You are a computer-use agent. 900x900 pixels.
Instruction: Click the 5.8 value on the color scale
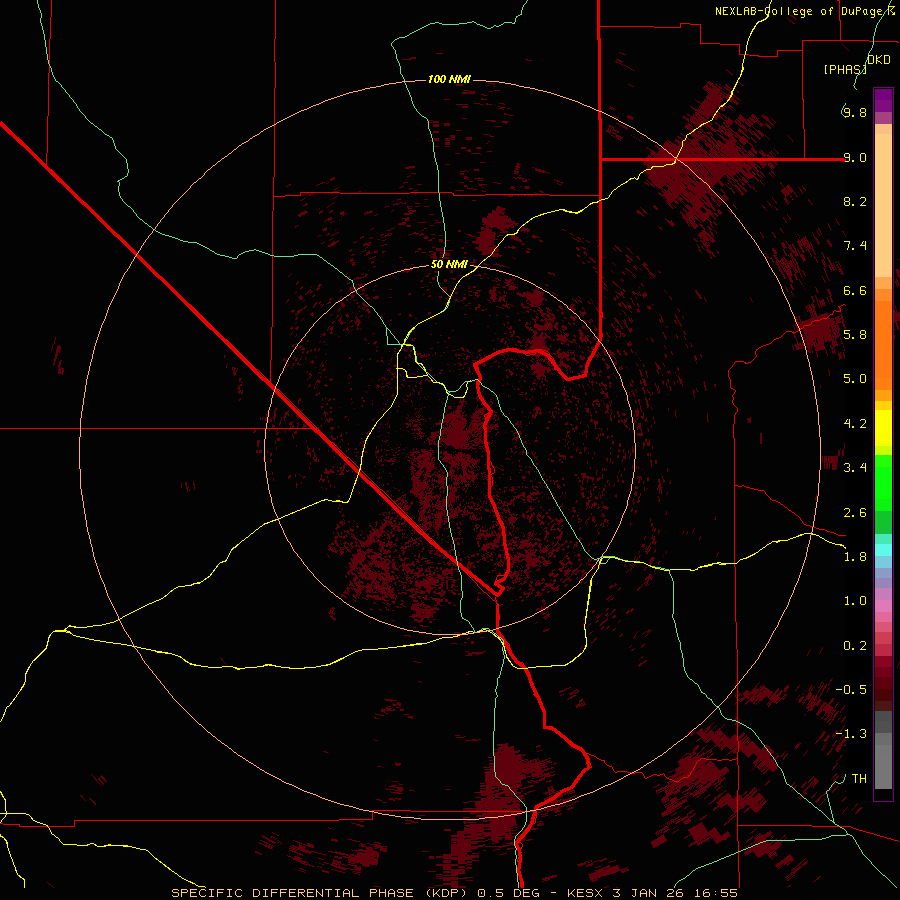point(855,334)
